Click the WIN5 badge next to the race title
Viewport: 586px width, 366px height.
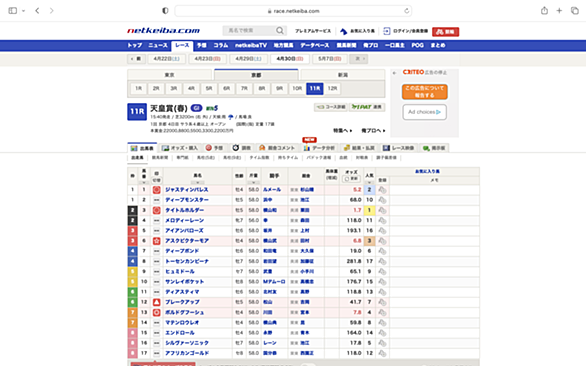[212, 108]
